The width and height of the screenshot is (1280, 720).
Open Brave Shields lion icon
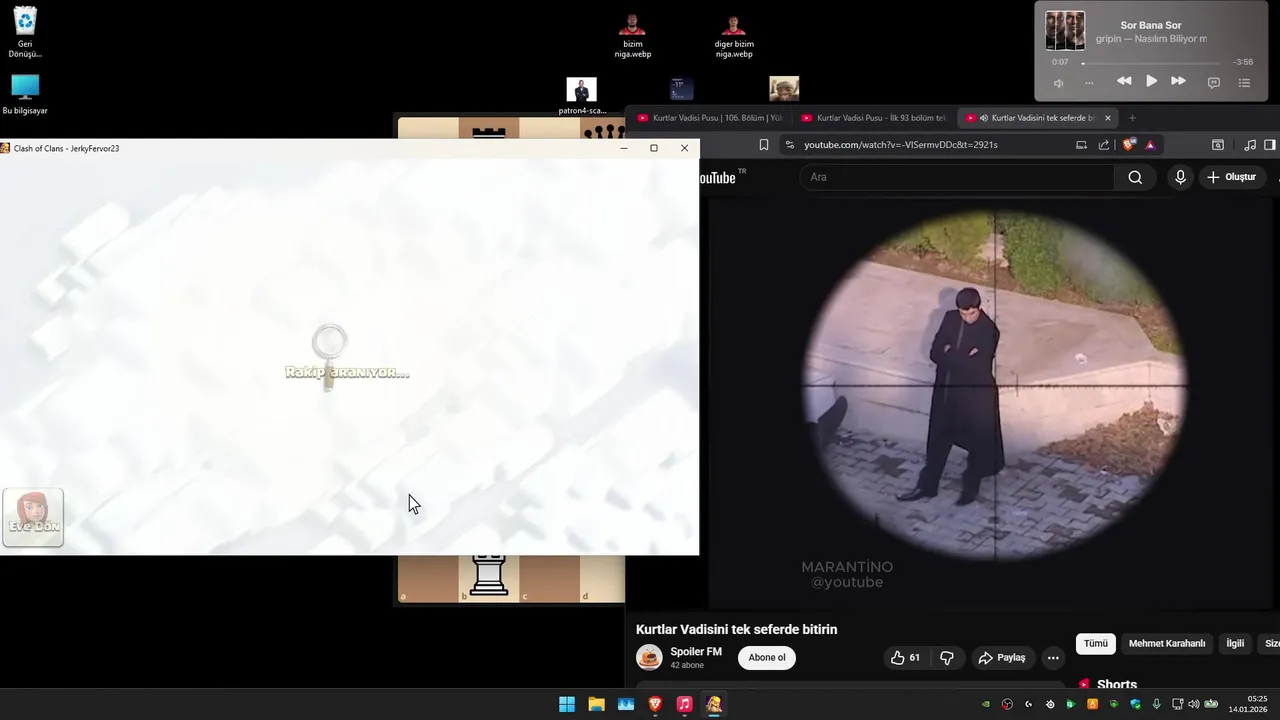pos(1130,145)
